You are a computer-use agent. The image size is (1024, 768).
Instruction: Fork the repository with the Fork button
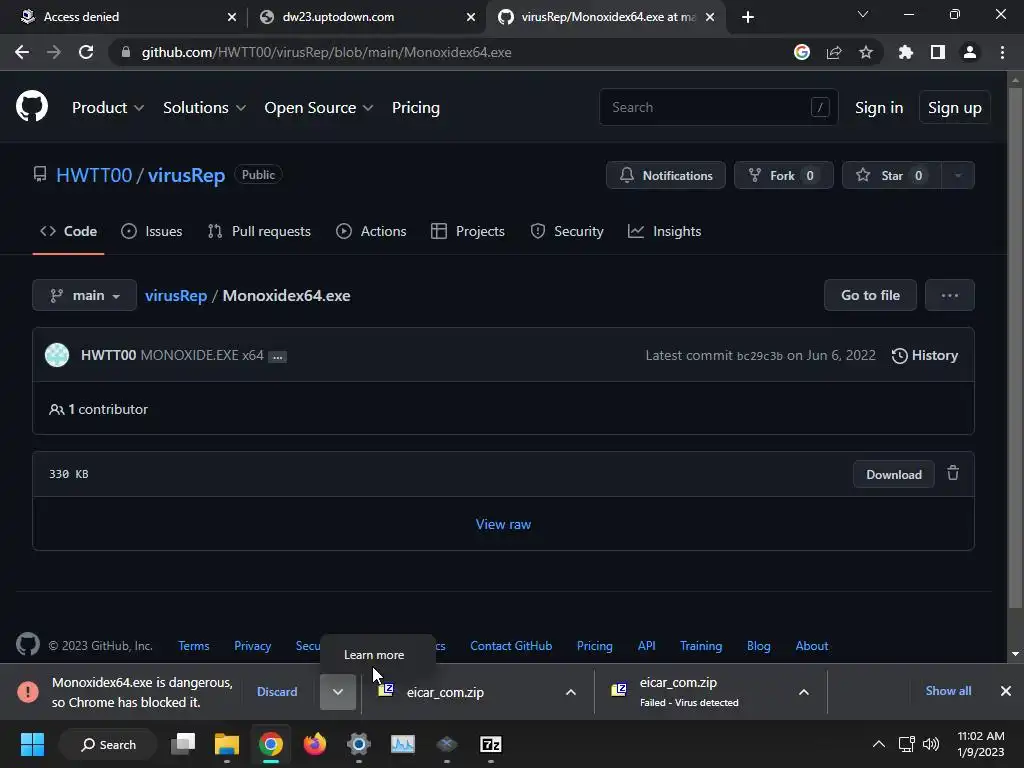[784, 175]
